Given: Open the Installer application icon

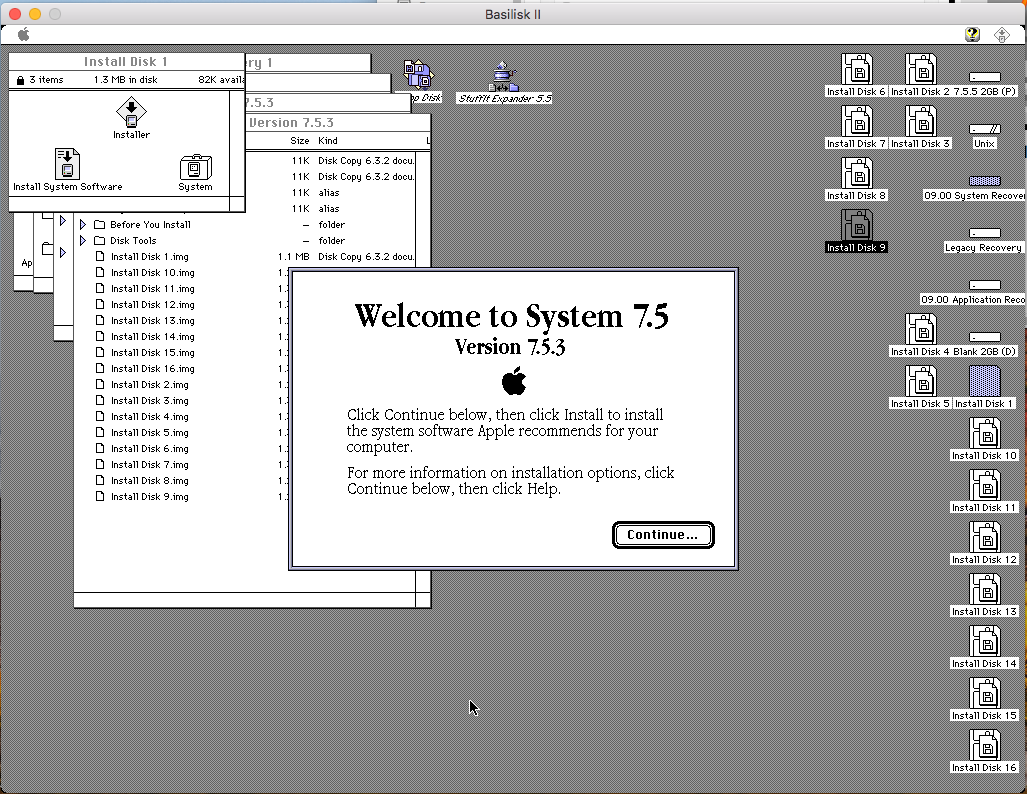Looking at the screenshot, I should tap(130, 118).
